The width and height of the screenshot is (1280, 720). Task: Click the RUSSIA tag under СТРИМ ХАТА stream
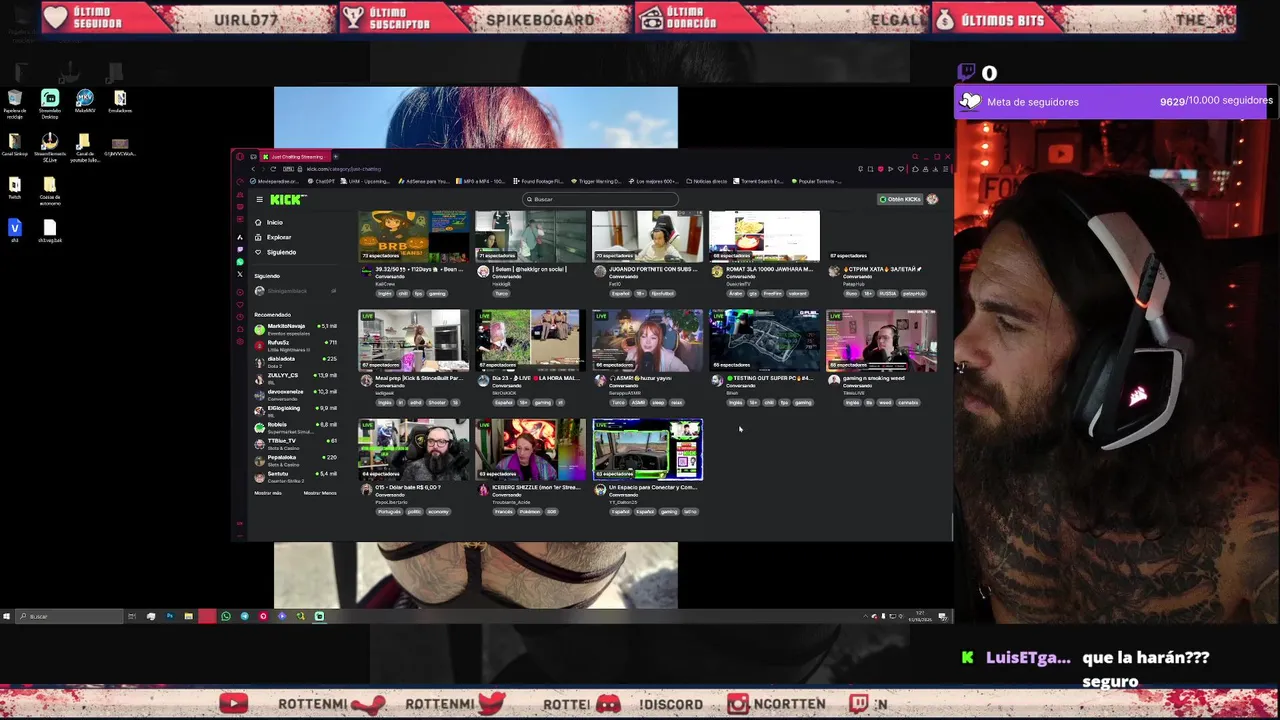887,294
